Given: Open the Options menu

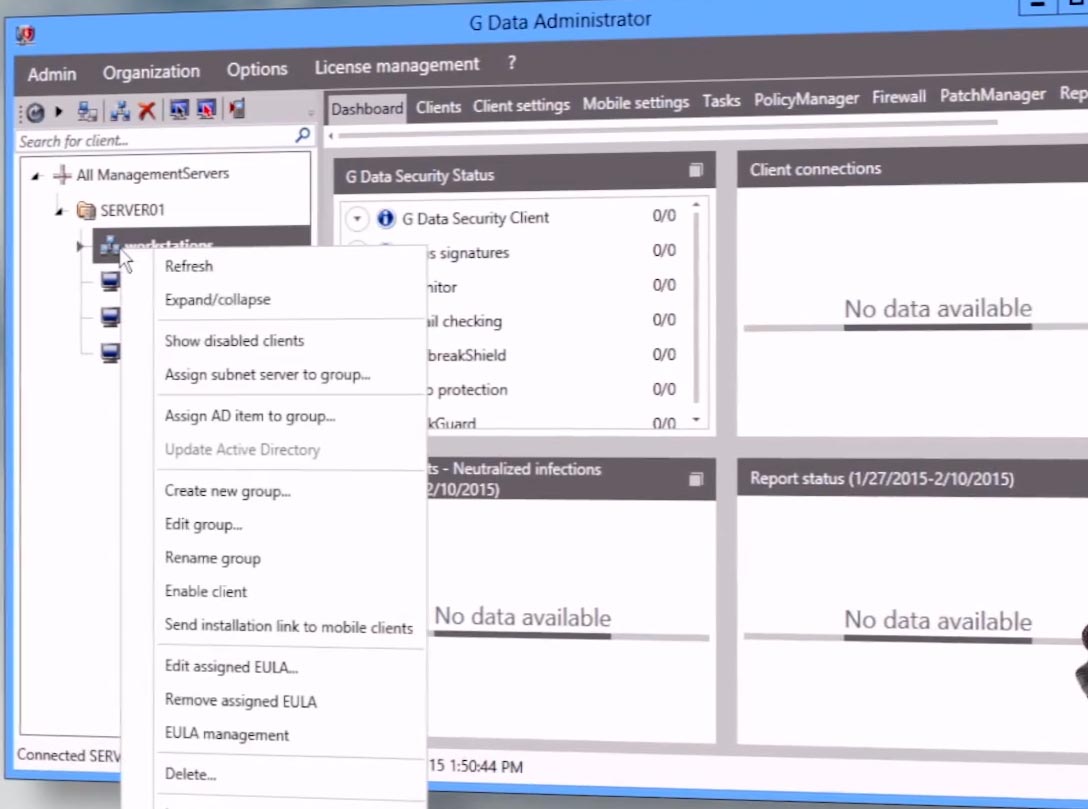Looking at the screenshot, I should [257, 69].
